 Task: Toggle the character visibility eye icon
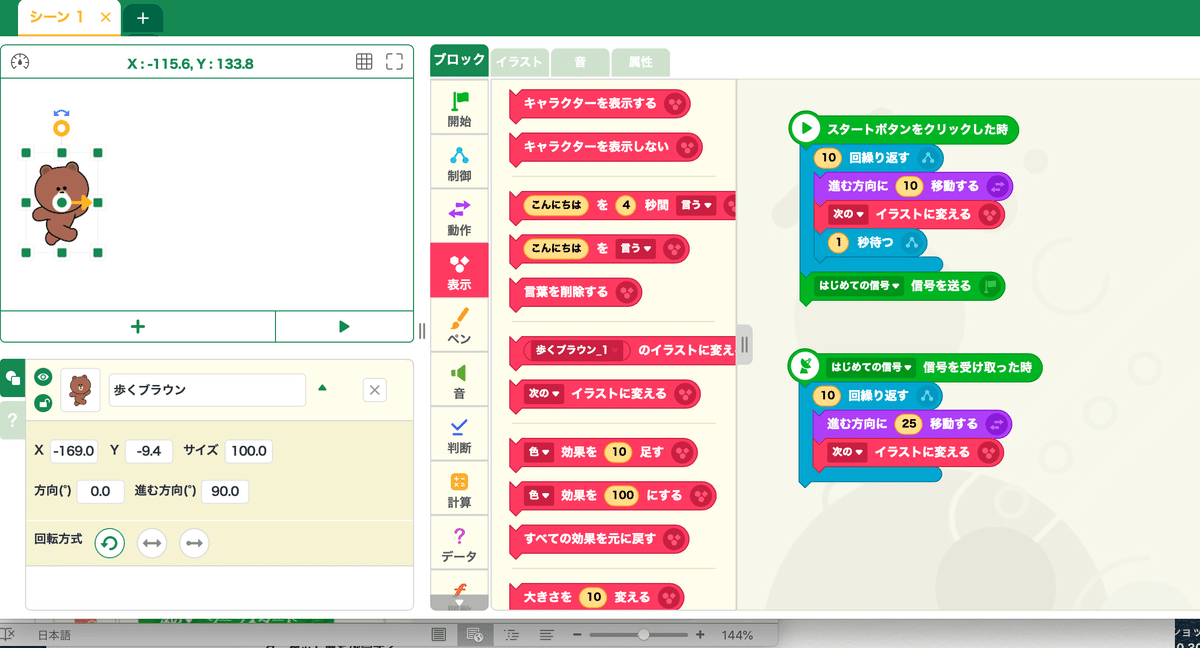point(42,377)
